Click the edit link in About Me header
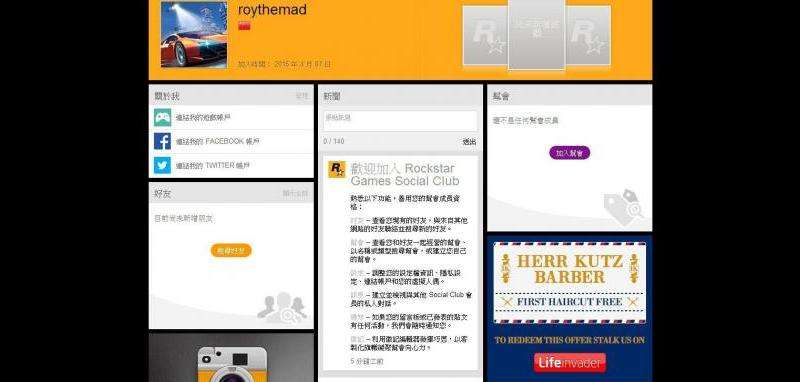Viewport: 800px width, 382px height. point(302,96)
